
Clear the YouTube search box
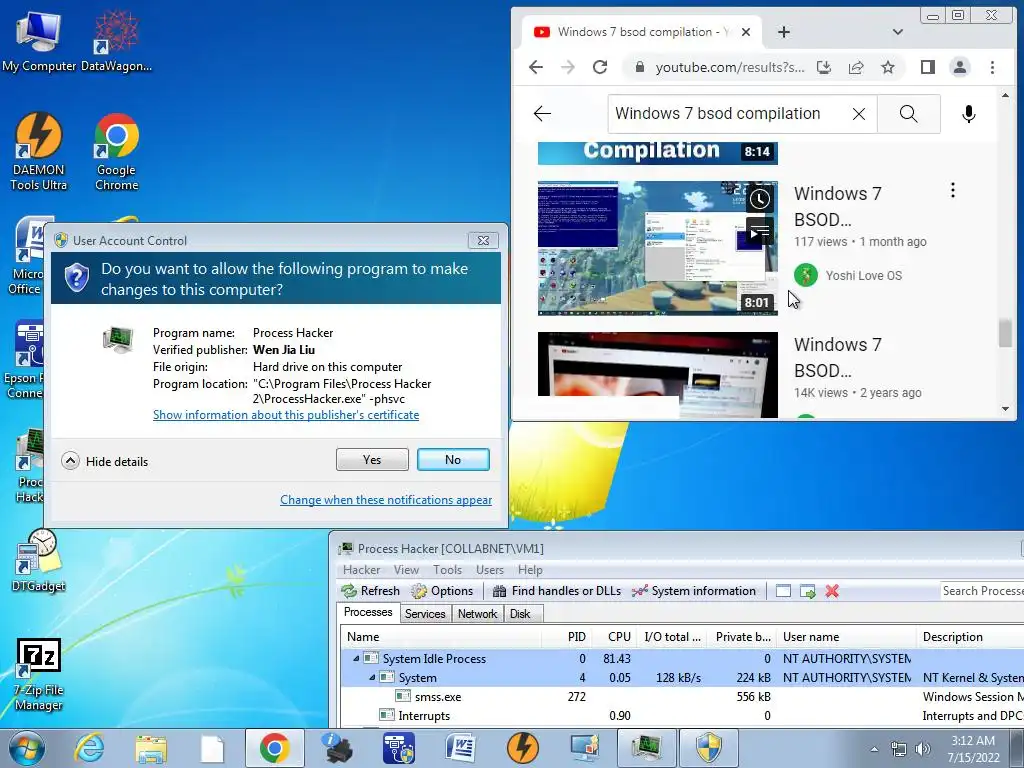pos(859,114)
